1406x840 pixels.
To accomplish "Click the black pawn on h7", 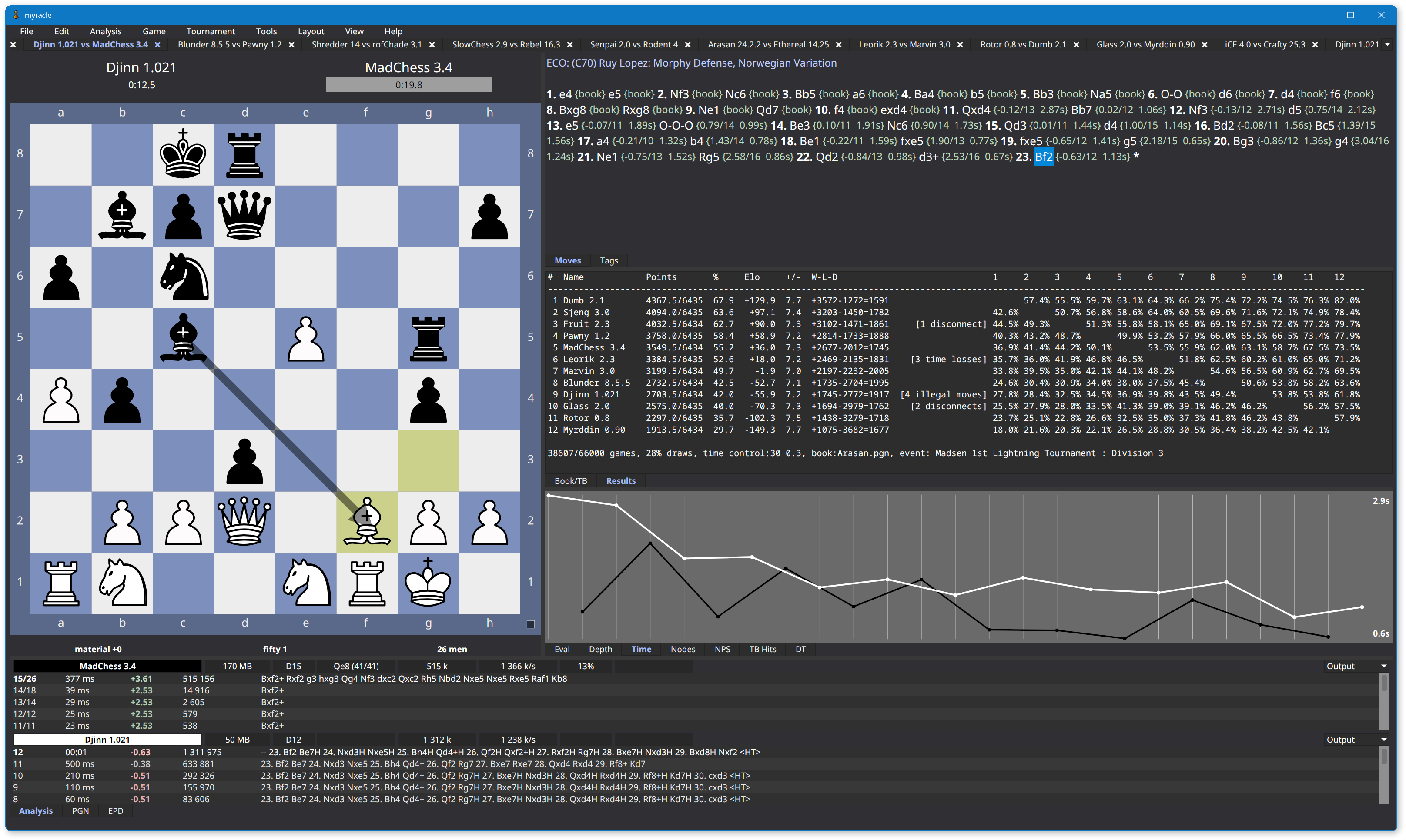I will click(489, 216).
